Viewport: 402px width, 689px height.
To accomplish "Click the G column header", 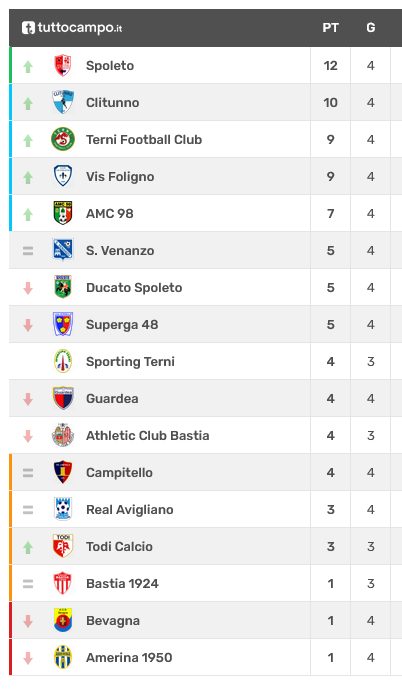I will pos(371,28).
